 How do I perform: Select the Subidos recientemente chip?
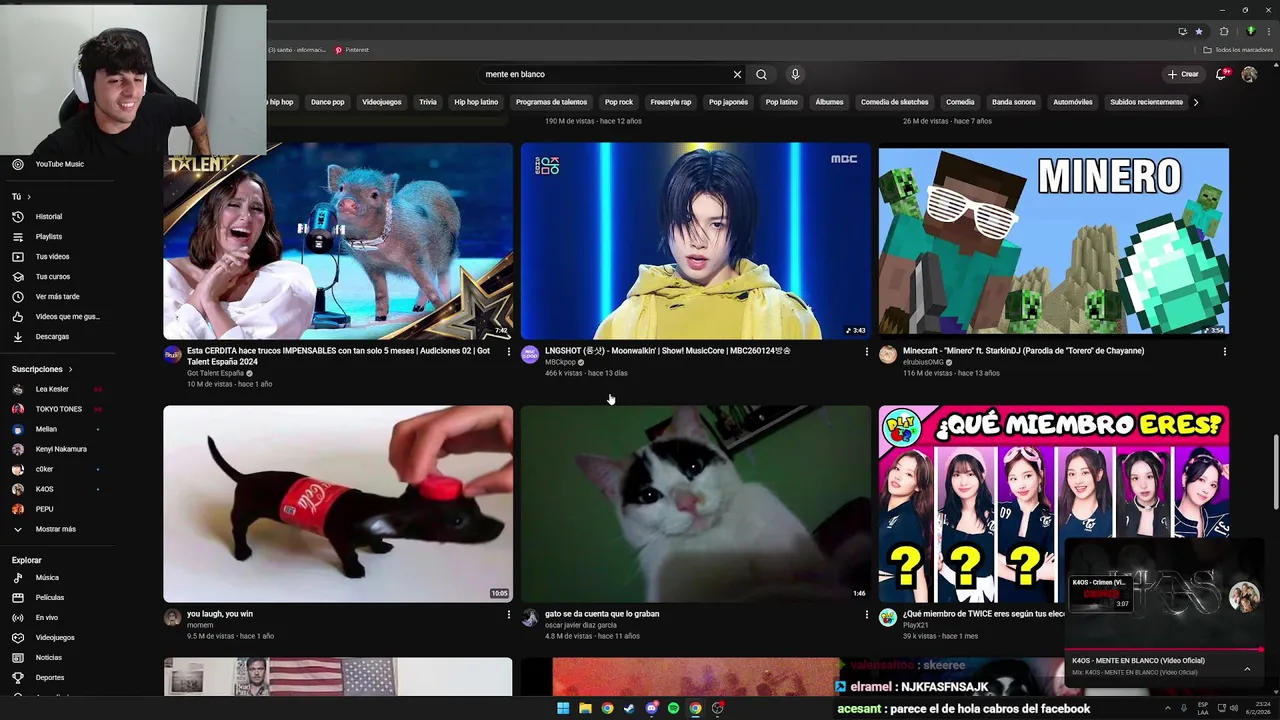(1146, 102)
